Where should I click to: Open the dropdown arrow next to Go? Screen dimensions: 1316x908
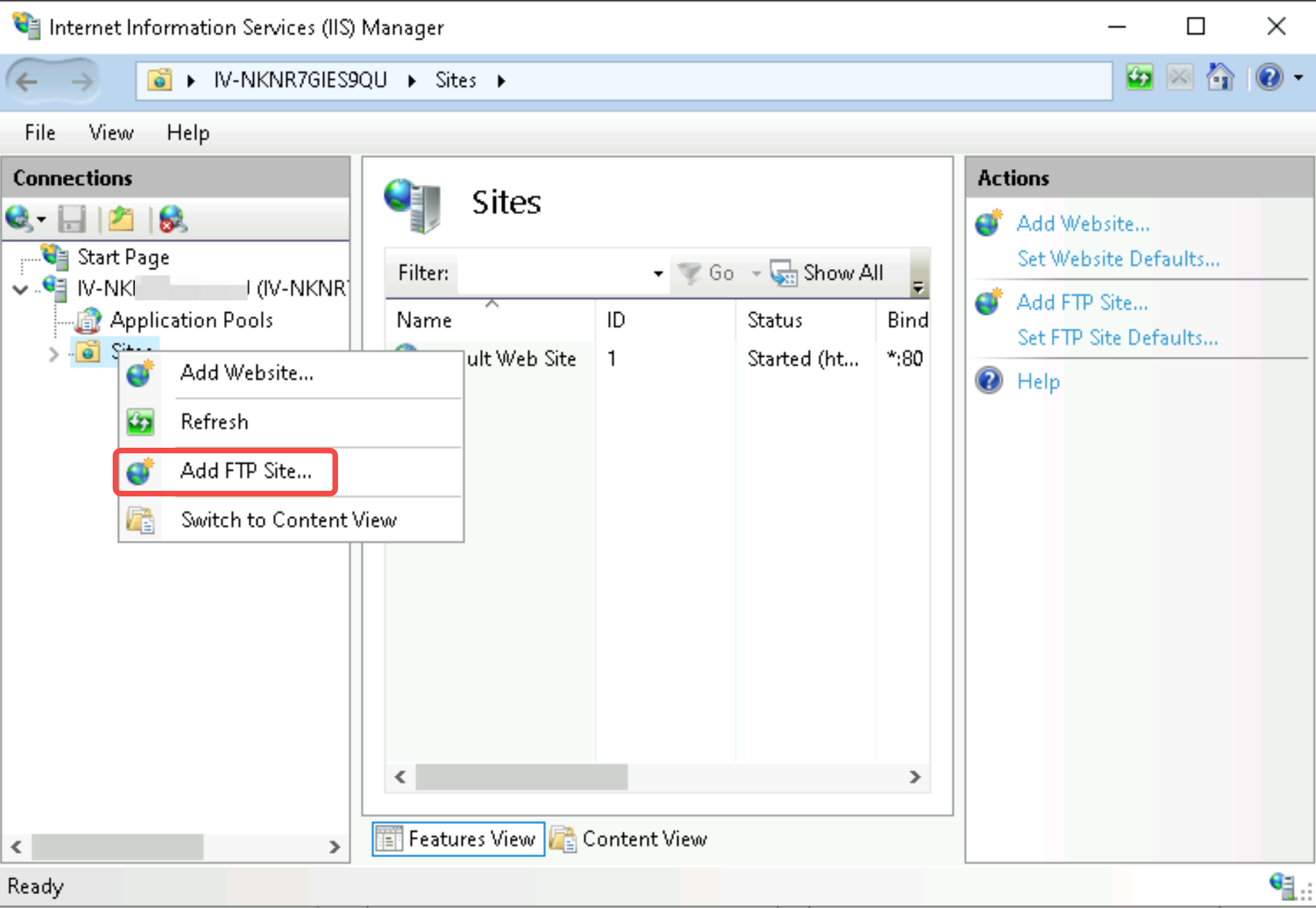click(x=755, y=274)
